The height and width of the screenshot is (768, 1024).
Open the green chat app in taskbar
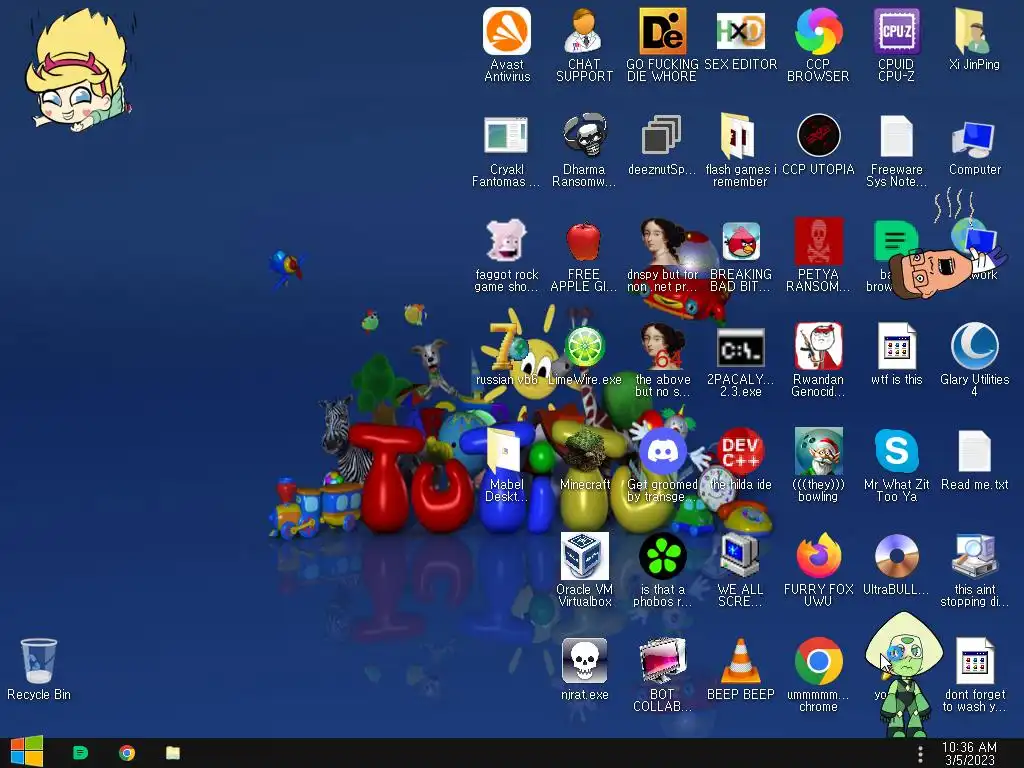click(x=80, y=753)
